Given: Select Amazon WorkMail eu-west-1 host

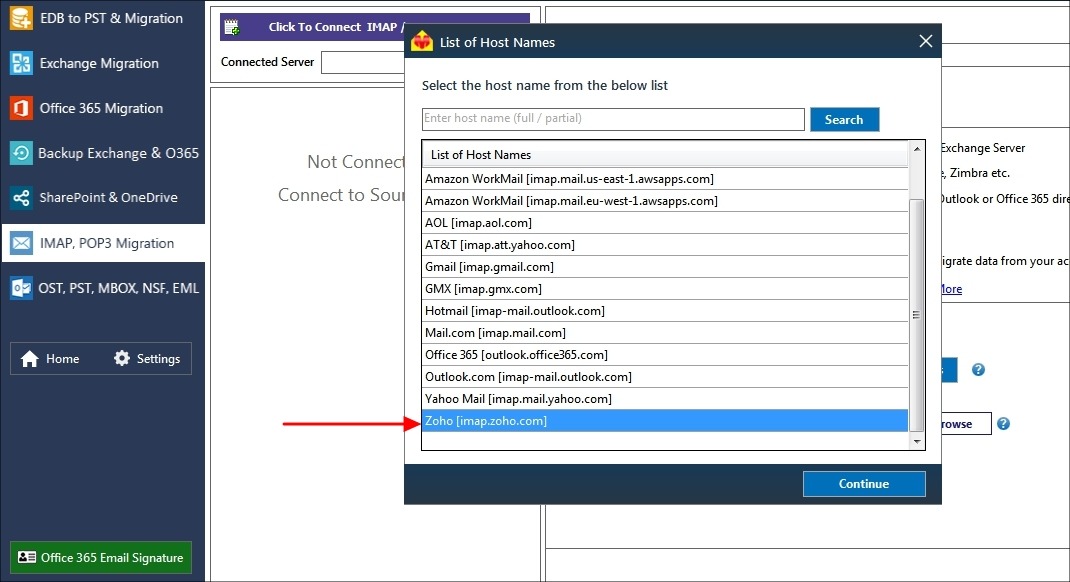Looking at the screenshot, I should (665, 201).
